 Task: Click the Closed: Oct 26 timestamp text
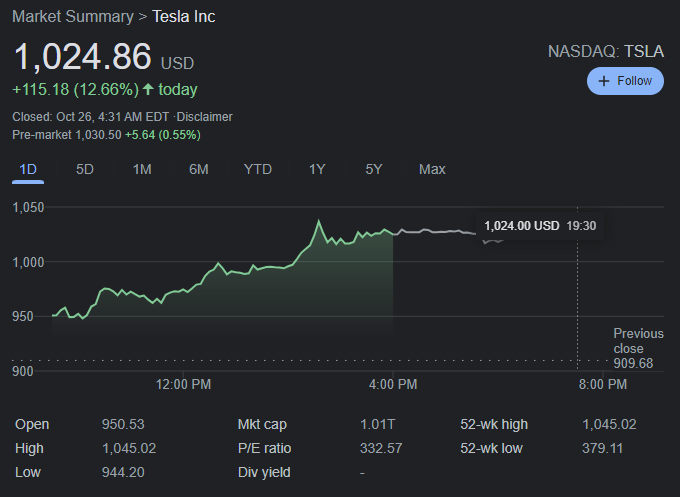tap(91, 117)
